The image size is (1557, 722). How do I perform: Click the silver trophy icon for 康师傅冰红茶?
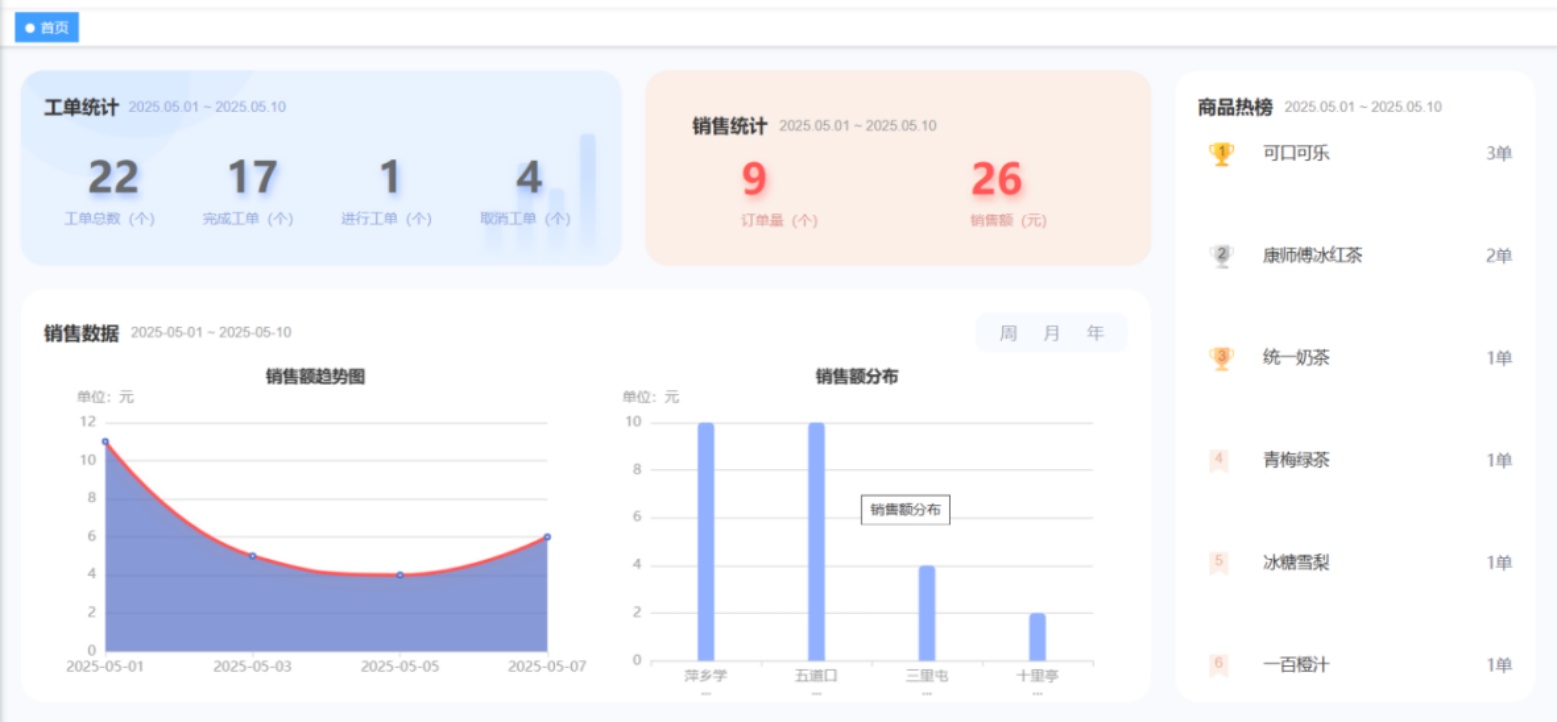(x=1220, y=256)
